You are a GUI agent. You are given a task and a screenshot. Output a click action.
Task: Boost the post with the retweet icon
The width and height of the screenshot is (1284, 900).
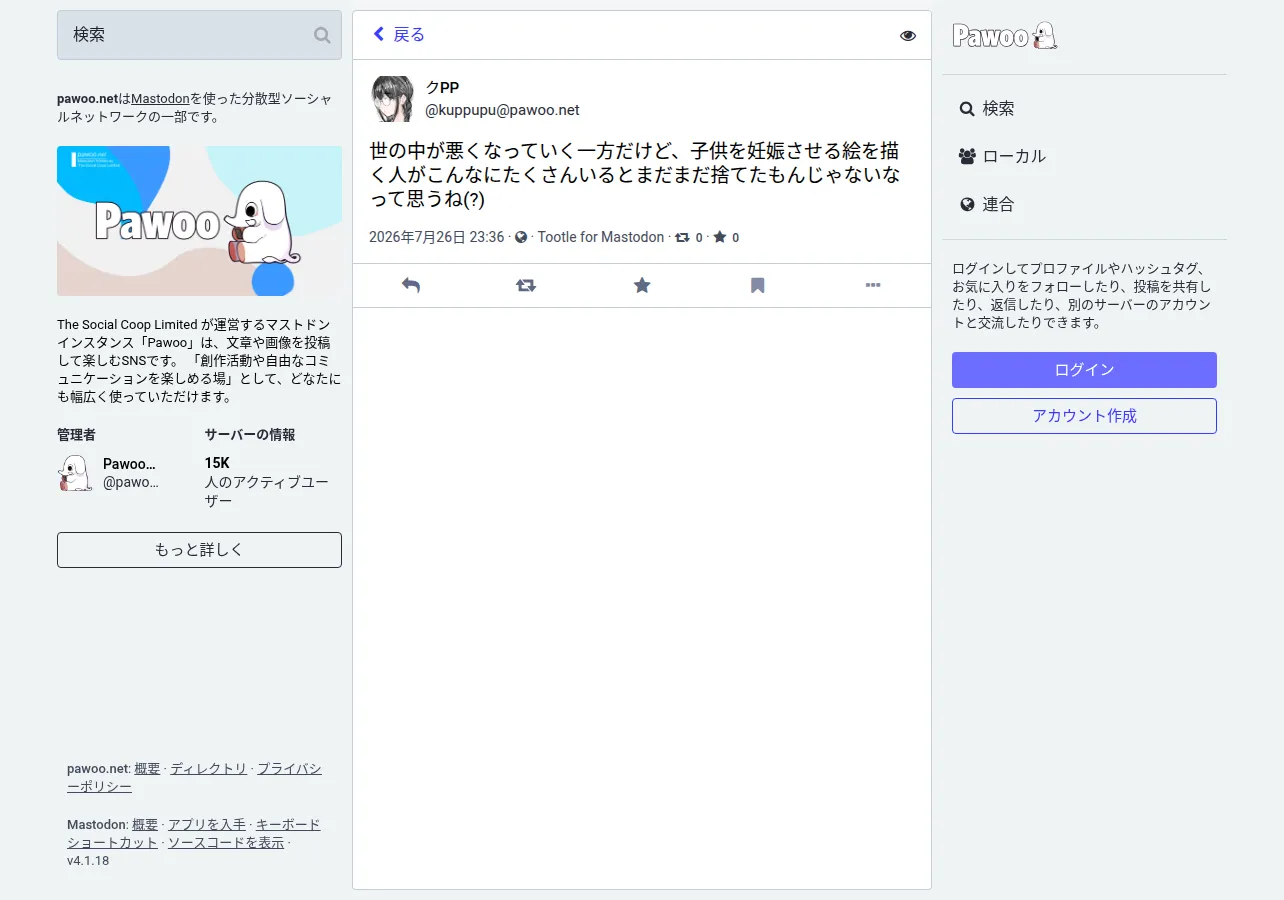[x=526, y=285]
